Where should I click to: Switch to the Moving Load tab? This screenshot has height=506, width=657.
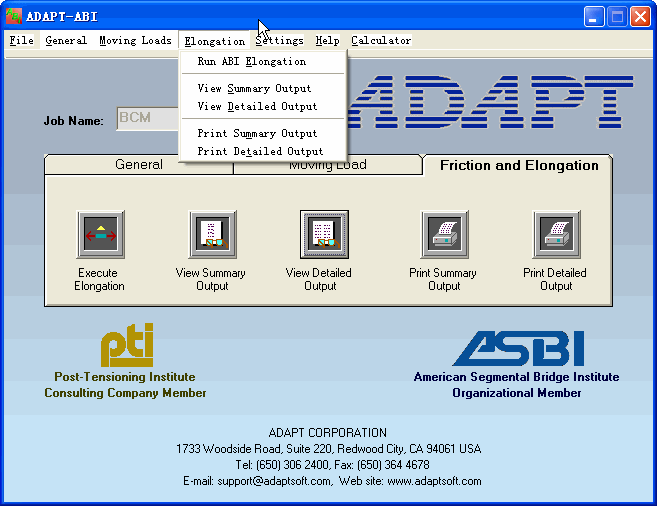328,167
